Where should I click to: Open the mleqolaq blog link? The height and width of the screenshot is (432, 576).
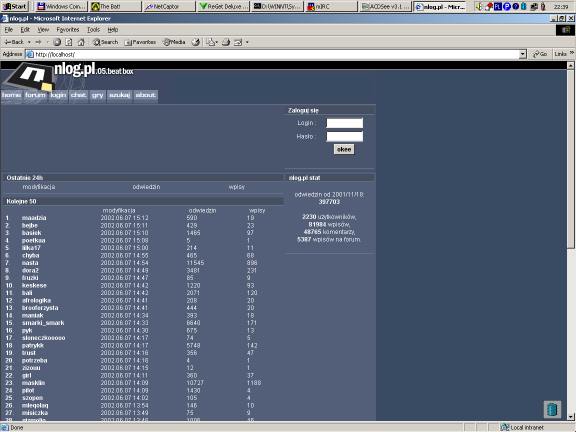[x=35, y=406]
